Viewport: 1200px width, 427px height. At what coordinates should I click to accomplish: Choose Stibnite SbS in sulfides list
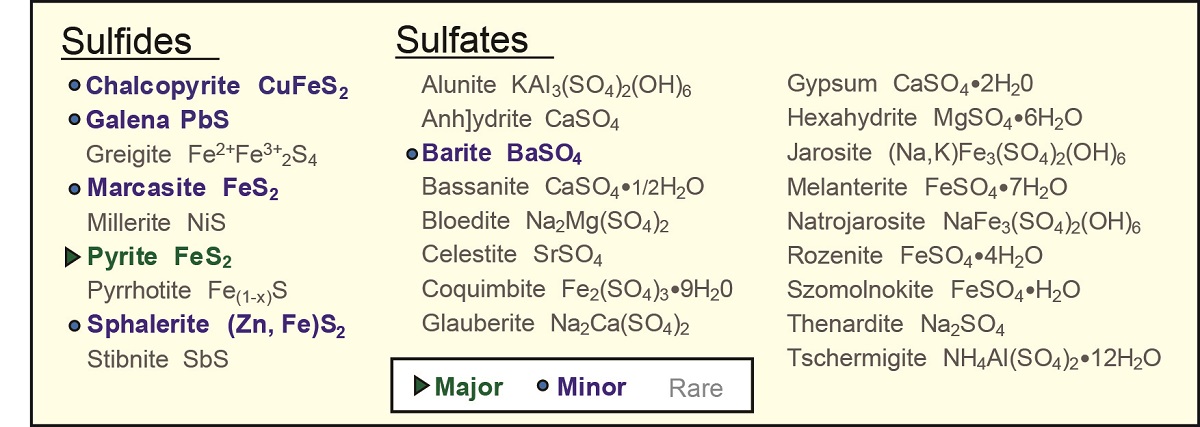(x=157, y=359)
